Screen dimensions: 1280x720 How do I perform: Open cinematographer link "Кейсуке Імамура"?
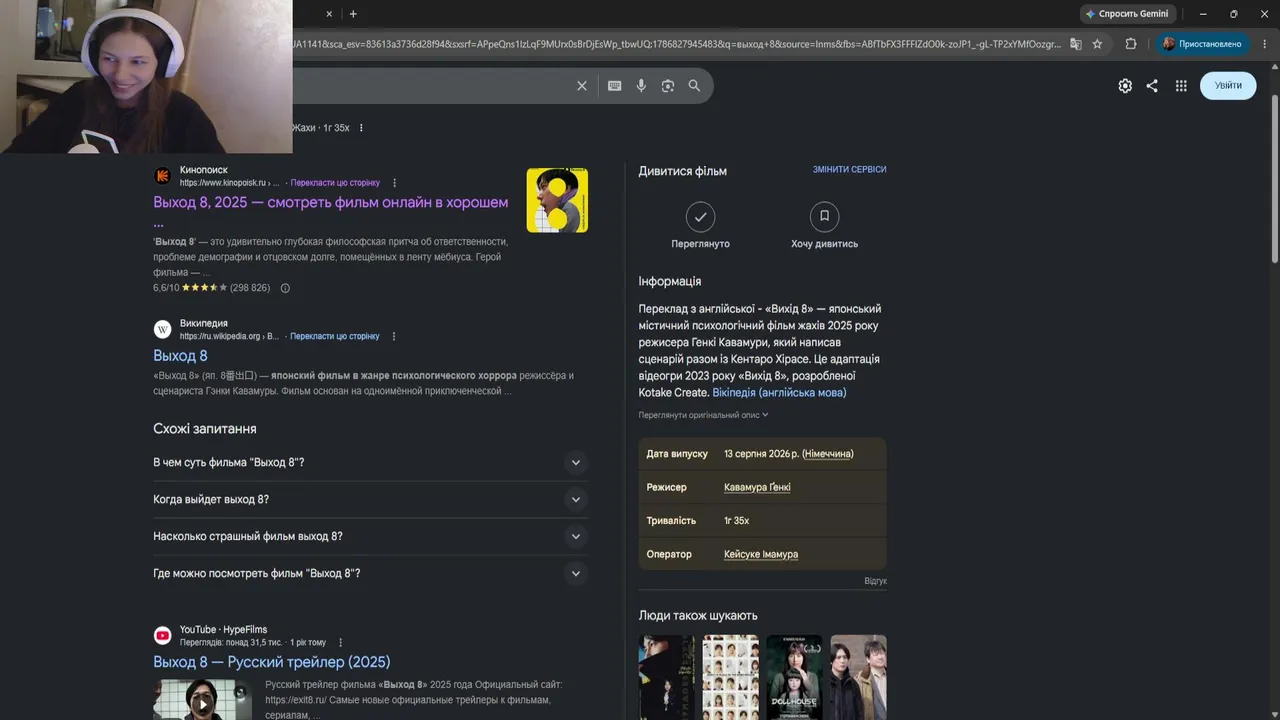point(761,554)
